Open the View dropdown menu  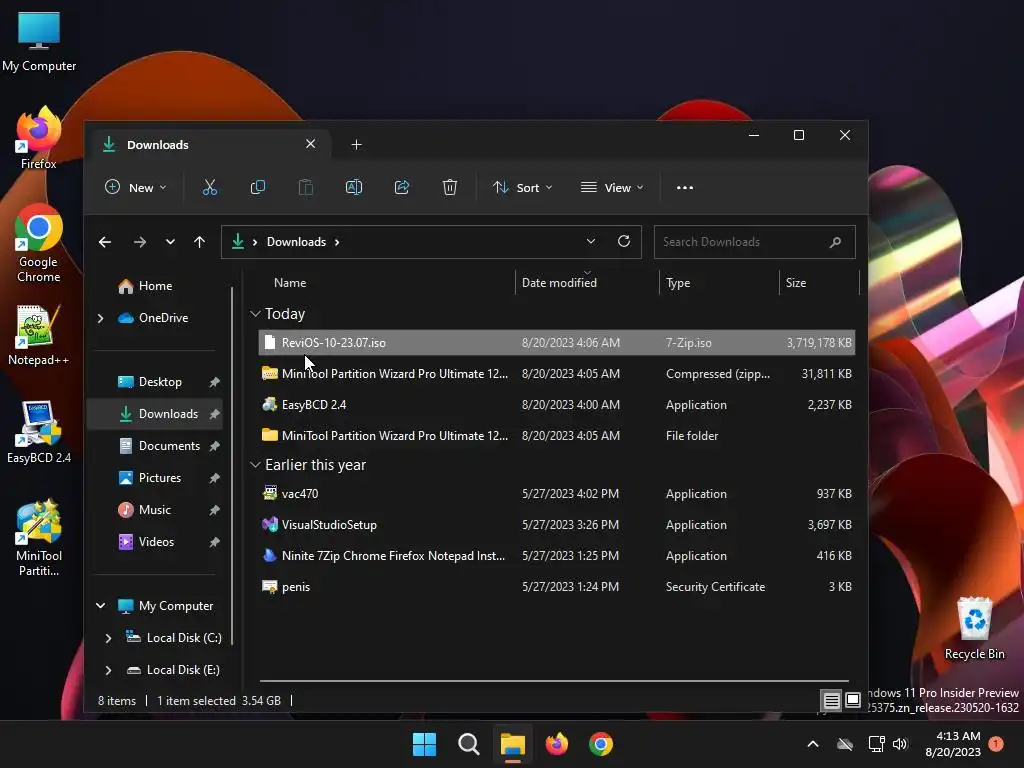point(612,187)
